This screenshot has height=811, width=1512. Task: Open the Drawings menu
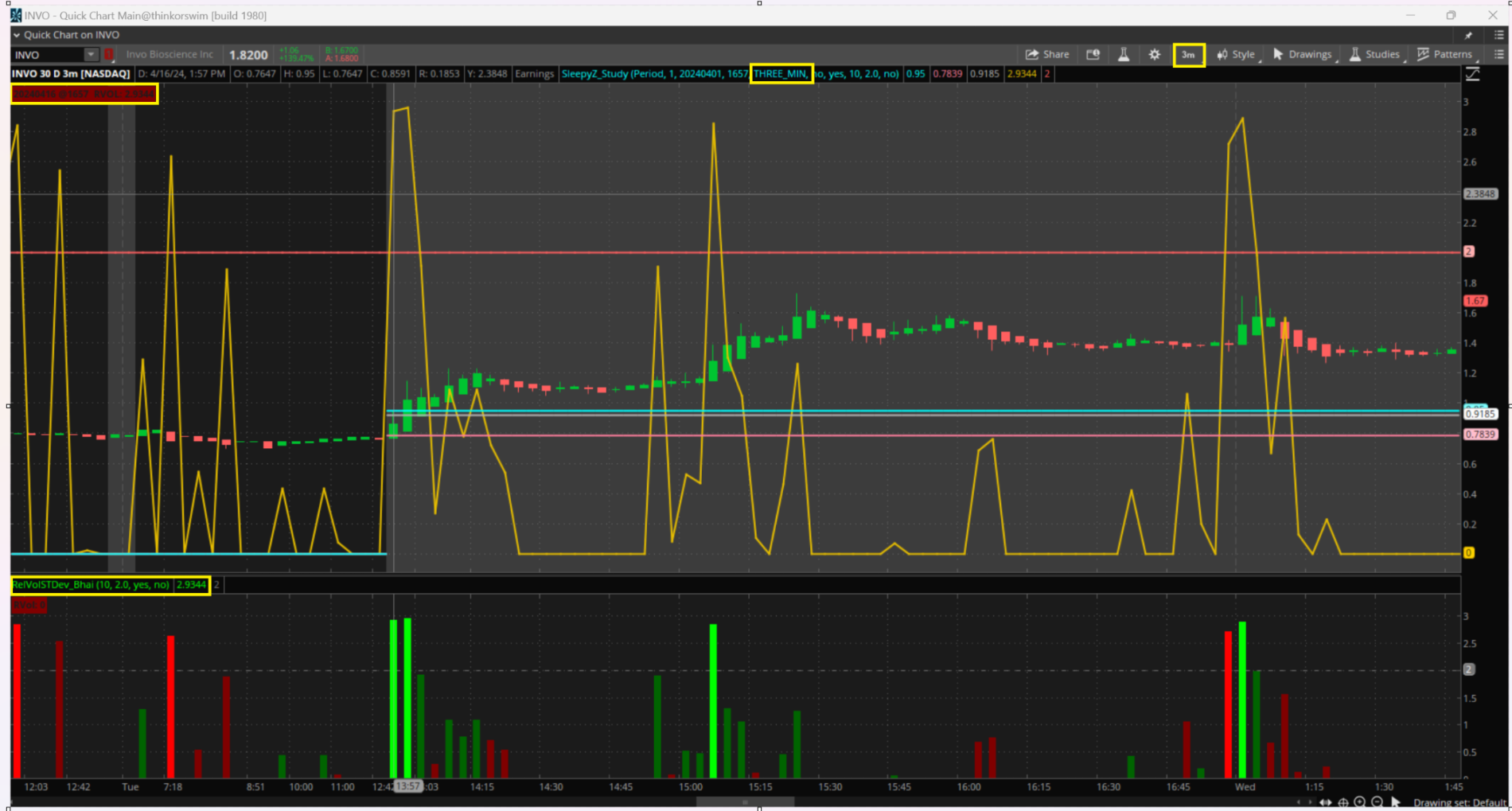pos(1302,54)
